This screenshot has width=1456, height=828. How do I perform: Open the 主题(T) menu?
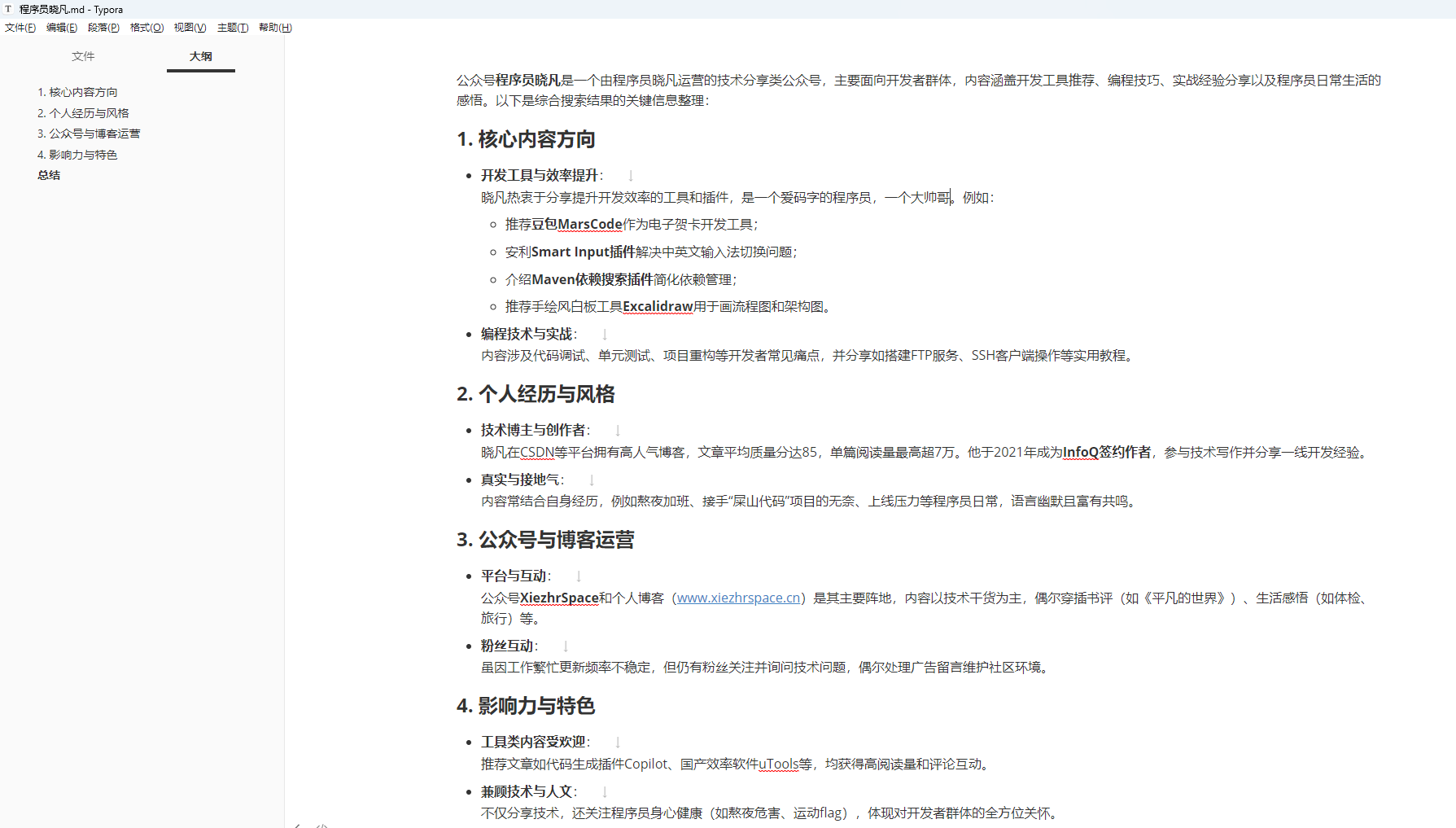tap(233, 27)
